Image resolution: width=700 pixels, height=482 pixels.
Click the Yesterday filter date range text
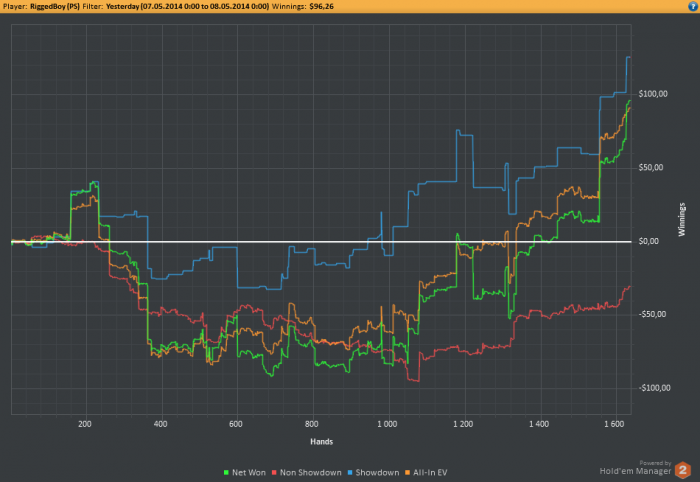pyautogui.click(x=188, y=6)
